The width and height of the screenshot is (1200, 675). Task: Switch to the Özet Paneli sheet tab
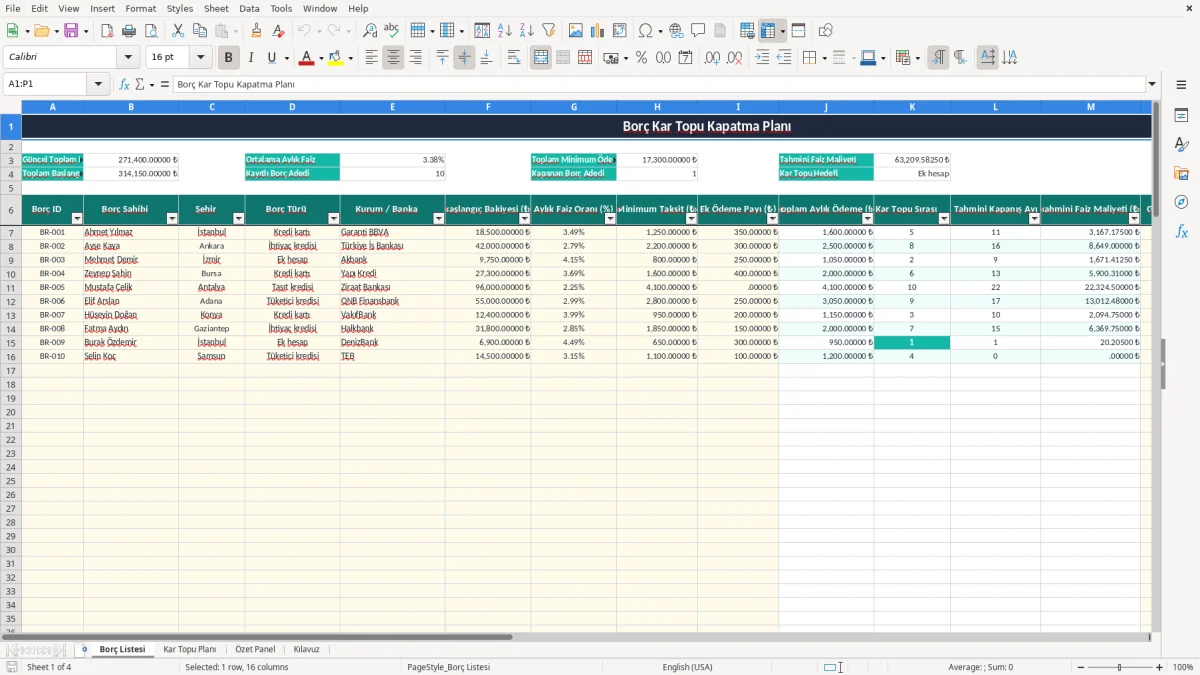click(255, 649)
